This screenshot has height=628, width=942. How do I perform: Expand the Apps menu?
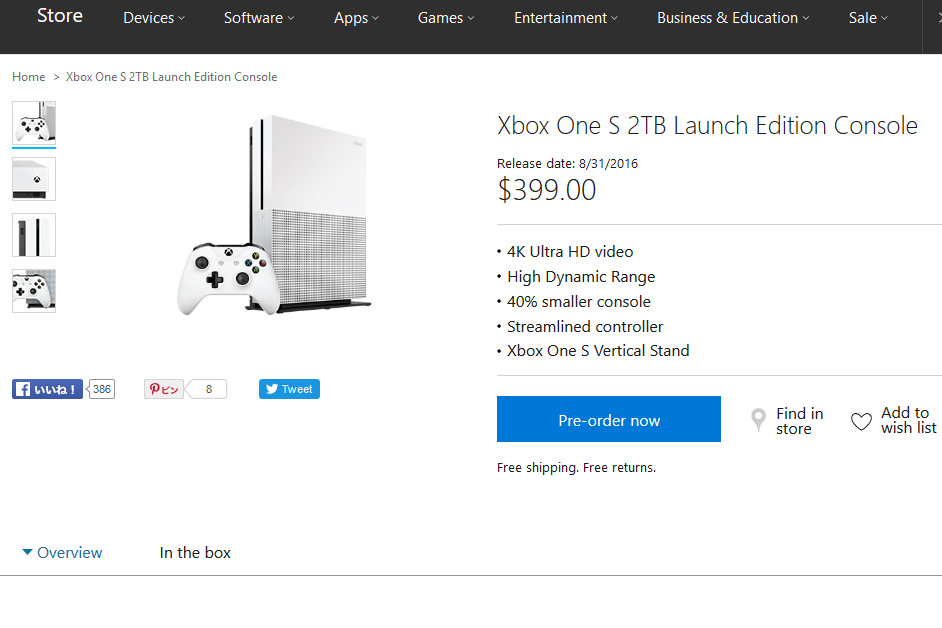[357, 18]
